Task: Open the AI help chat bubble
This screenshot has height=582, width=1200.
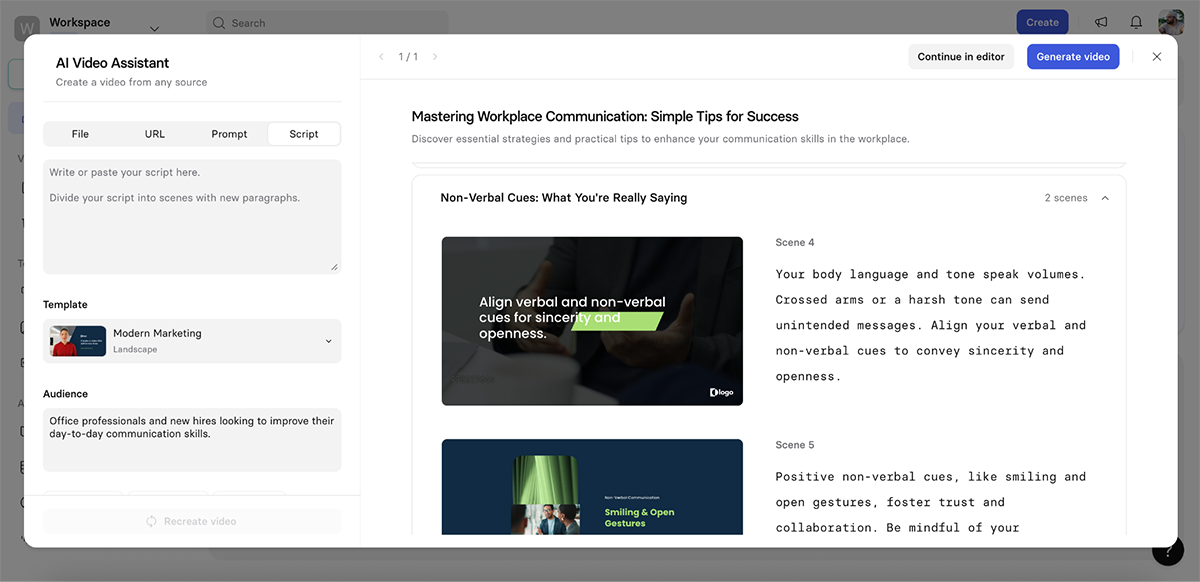Action: [1166, 549]
